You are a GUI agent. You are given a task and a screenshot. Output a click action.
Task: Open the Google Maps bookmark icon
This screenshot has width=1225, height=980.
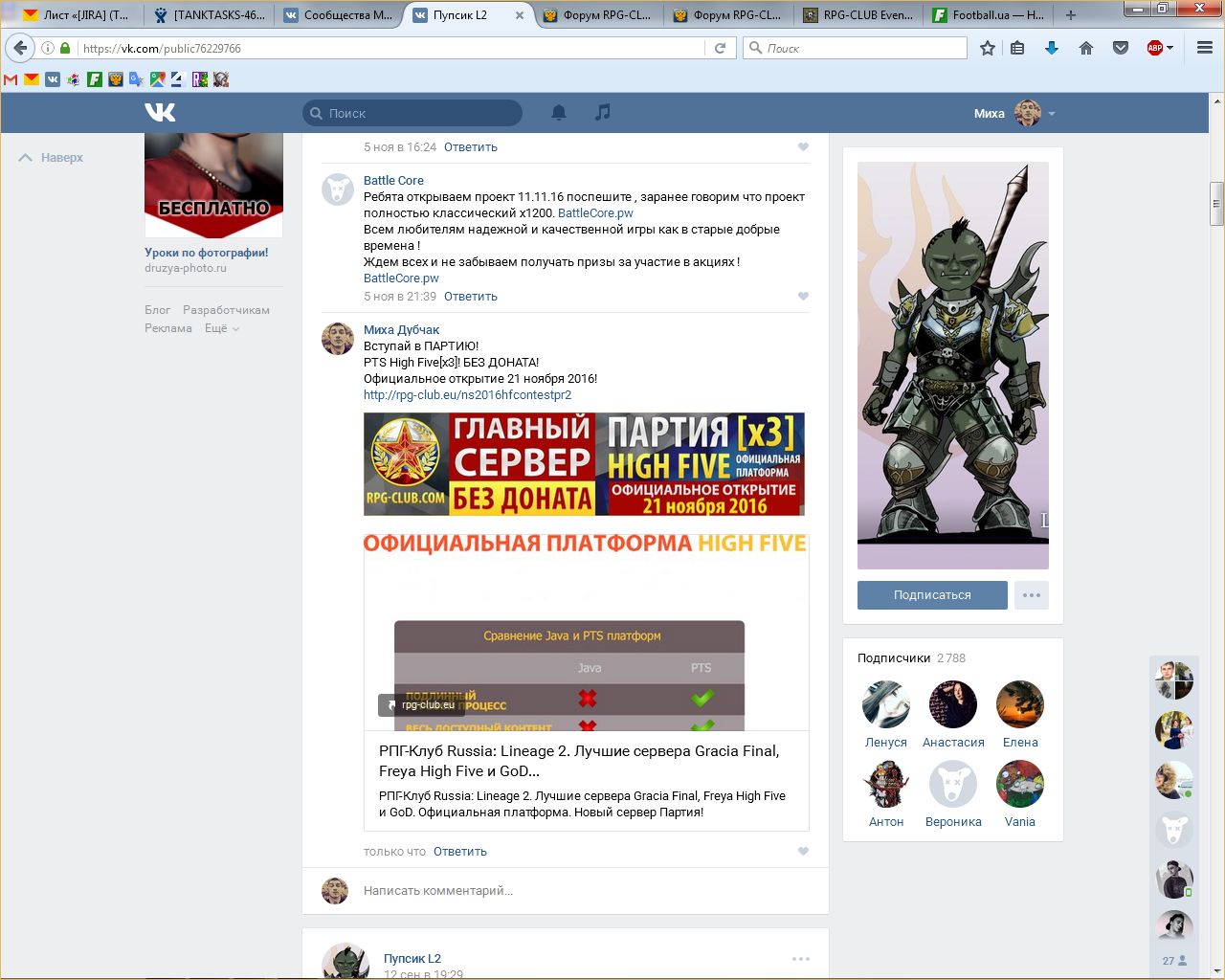[157, 79]
